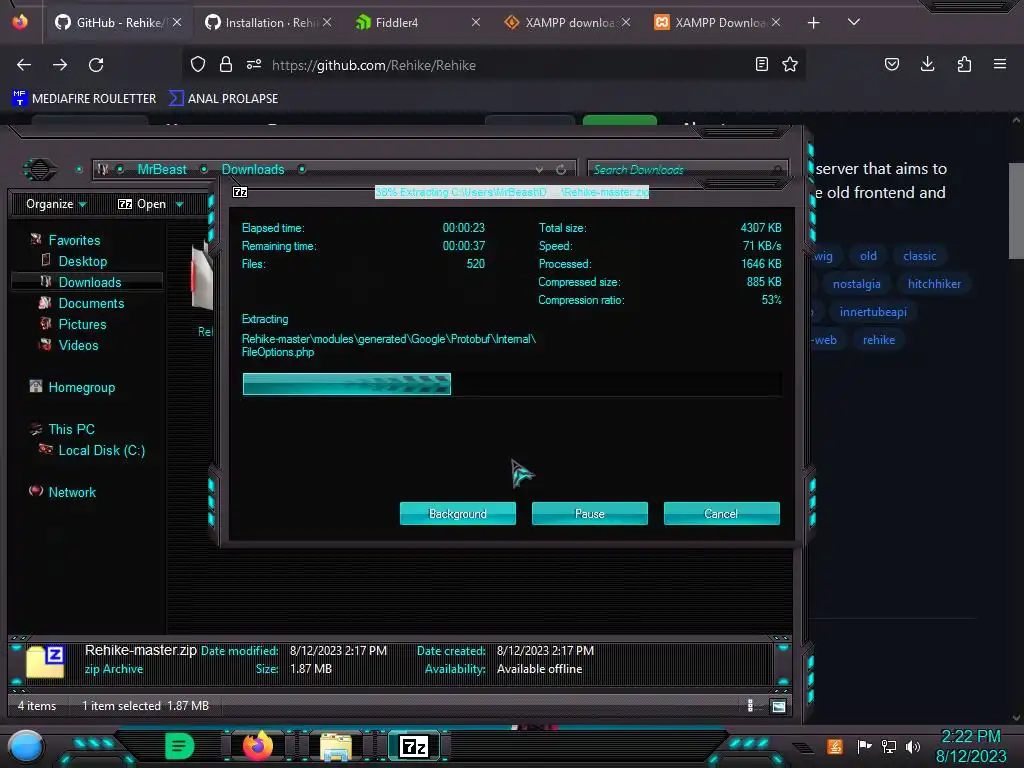Open Organize dropdown in Explorer
This screenshot has height=768, width=1024.
point(56,204)
